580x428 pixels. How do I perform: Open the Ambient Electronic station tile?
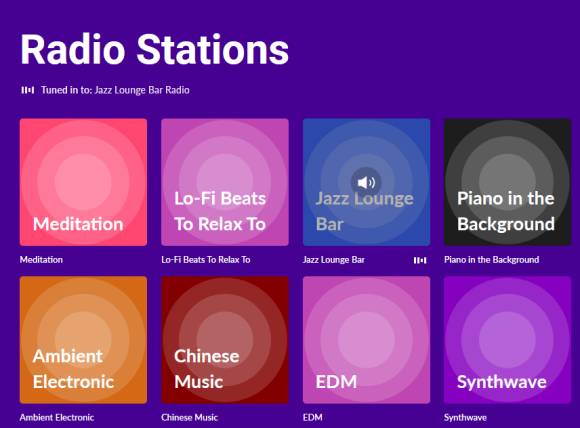click(x=83, y=340)
